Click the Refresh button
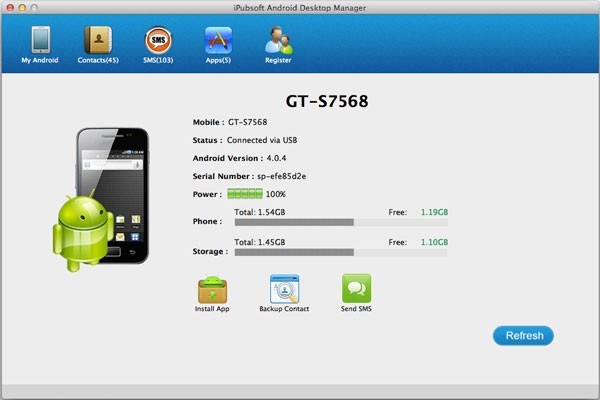 point(523,336)
